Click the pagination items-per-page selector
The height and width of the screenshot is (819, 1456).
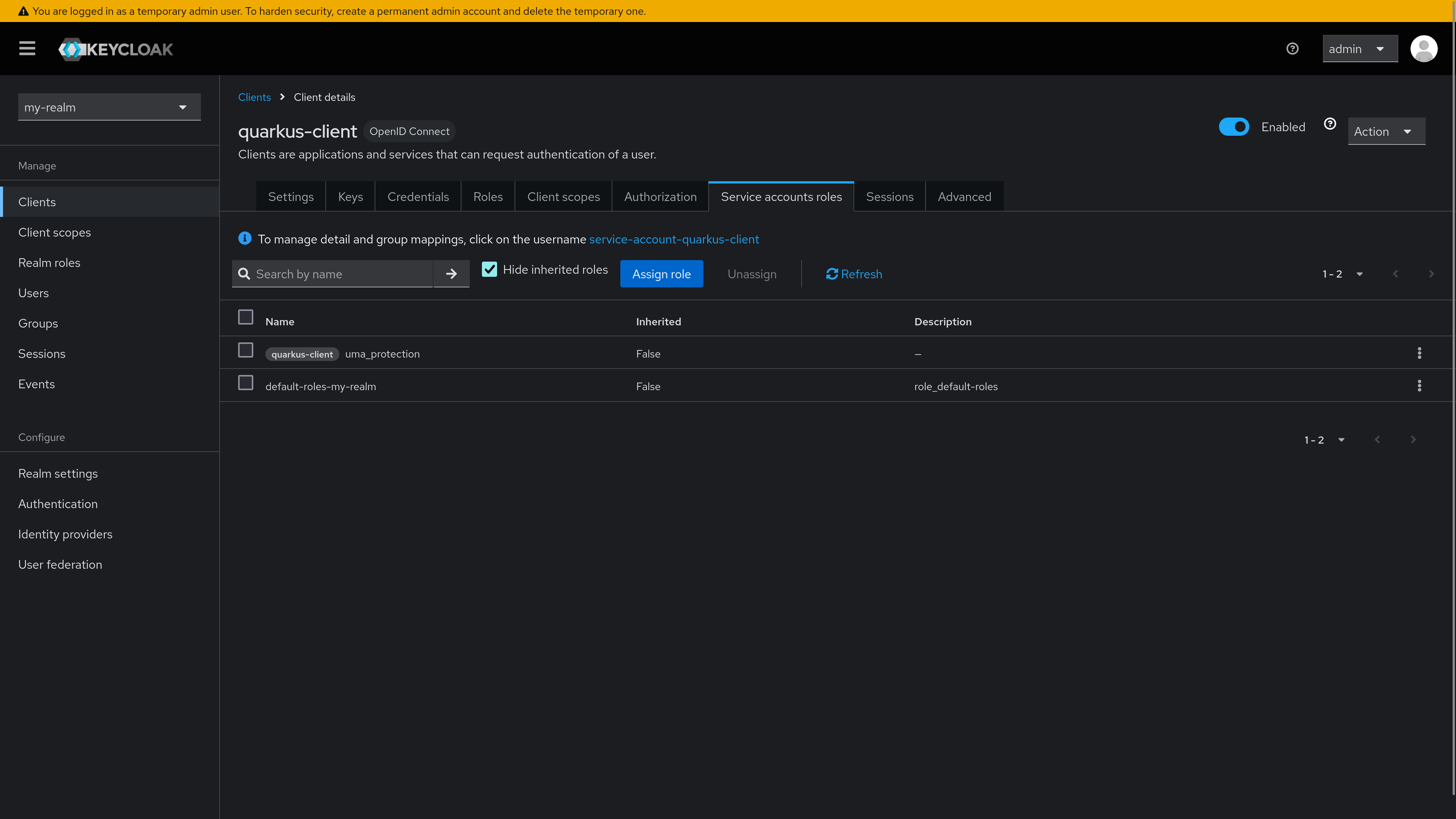pos(1340,274)
